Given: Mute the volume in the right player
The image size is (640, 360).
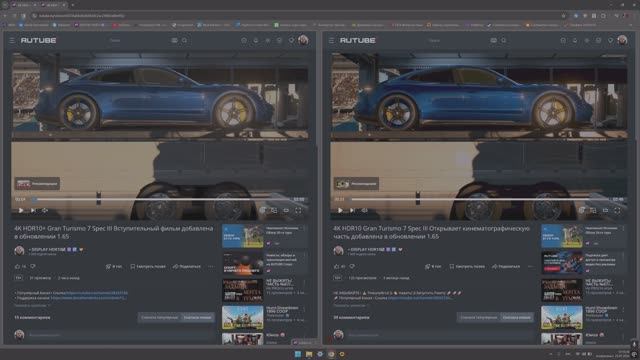Looking at the screenshot, I should (x=364, y=211).
